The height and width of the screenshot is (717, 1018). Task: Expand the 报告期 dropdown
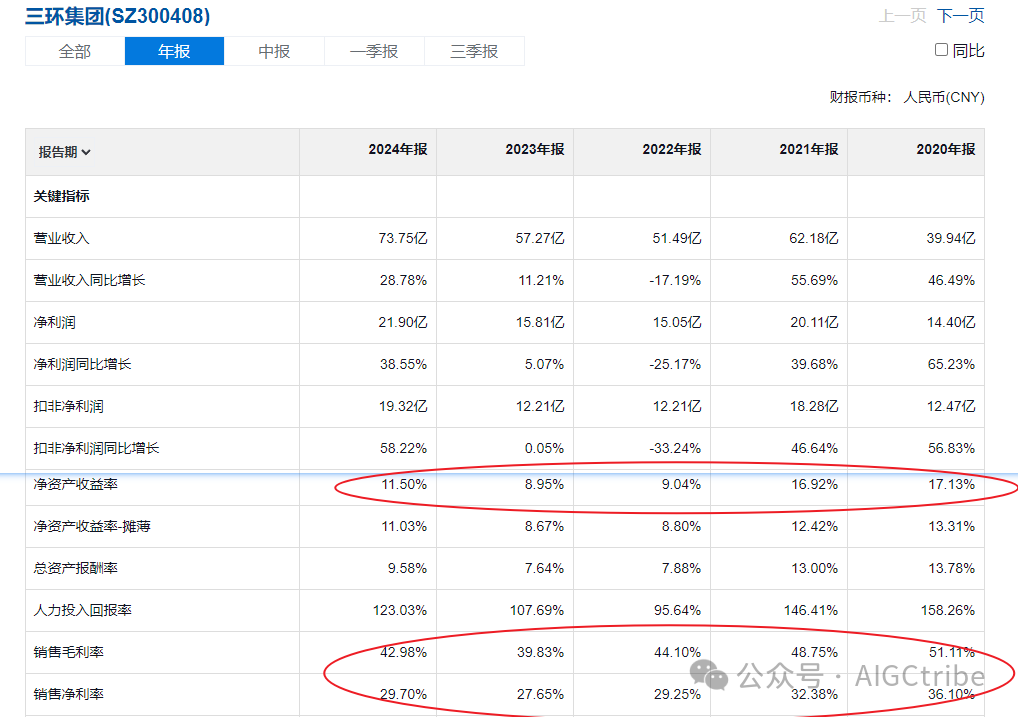point(64,152)
